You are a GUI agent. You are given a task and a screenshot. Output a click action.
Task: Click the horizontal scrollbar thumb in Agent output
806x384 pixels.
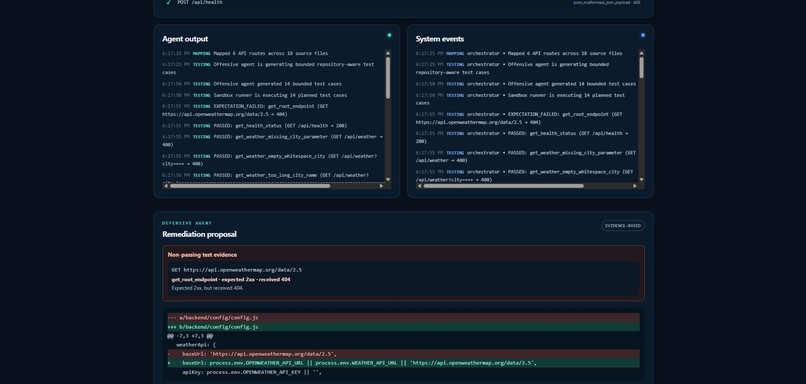point(250,186)
